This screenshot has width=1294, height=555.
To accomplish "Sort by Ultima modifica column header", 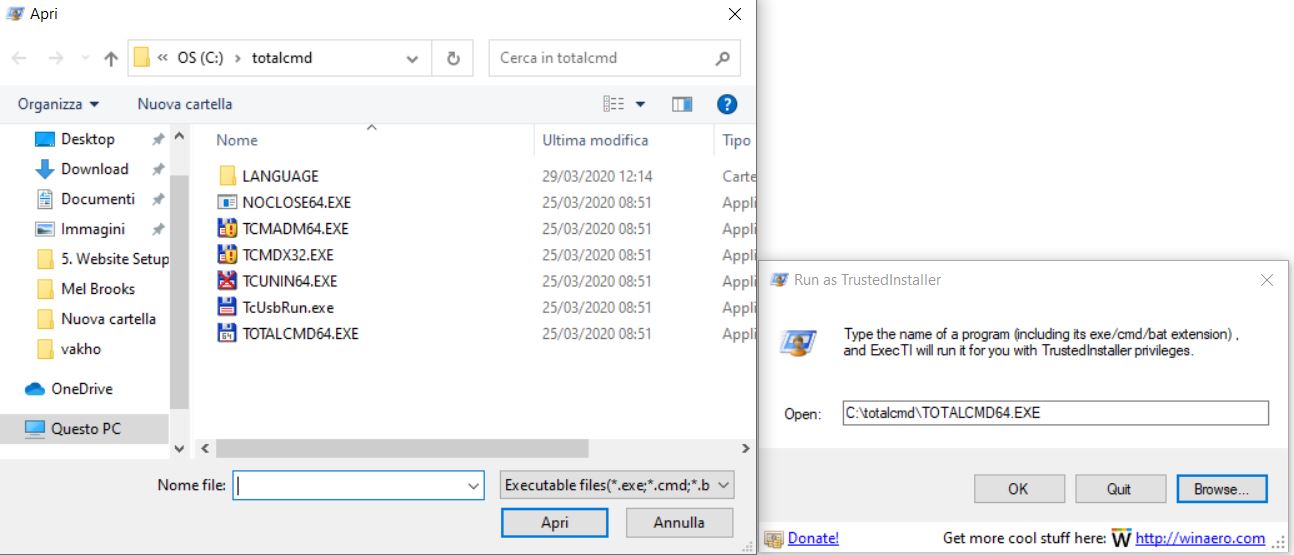I will pyautogui.click(x=595, y=141).
